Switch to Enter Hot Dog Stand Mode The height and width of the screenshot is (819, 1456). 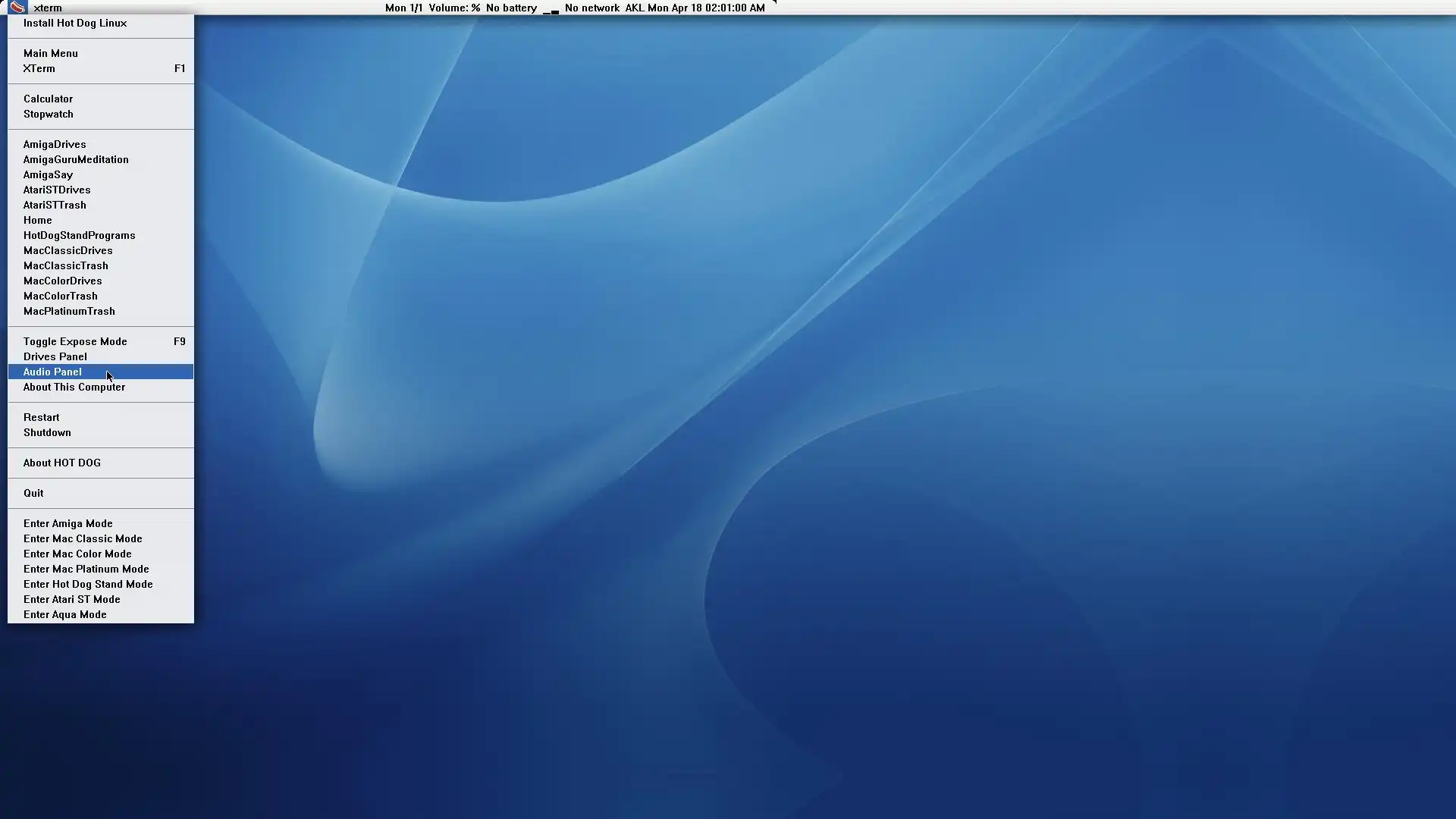(88, 584)
